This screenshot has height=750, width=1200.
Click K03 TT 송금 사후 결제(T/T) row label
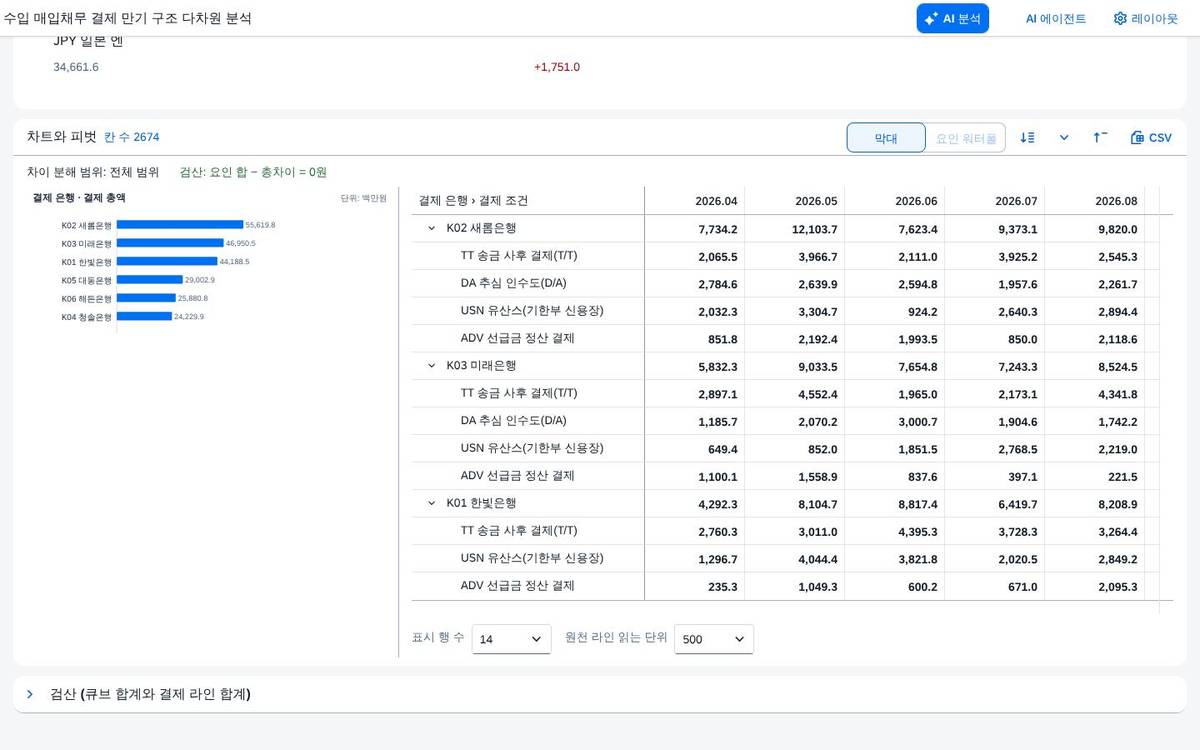[x=519, y=393]
